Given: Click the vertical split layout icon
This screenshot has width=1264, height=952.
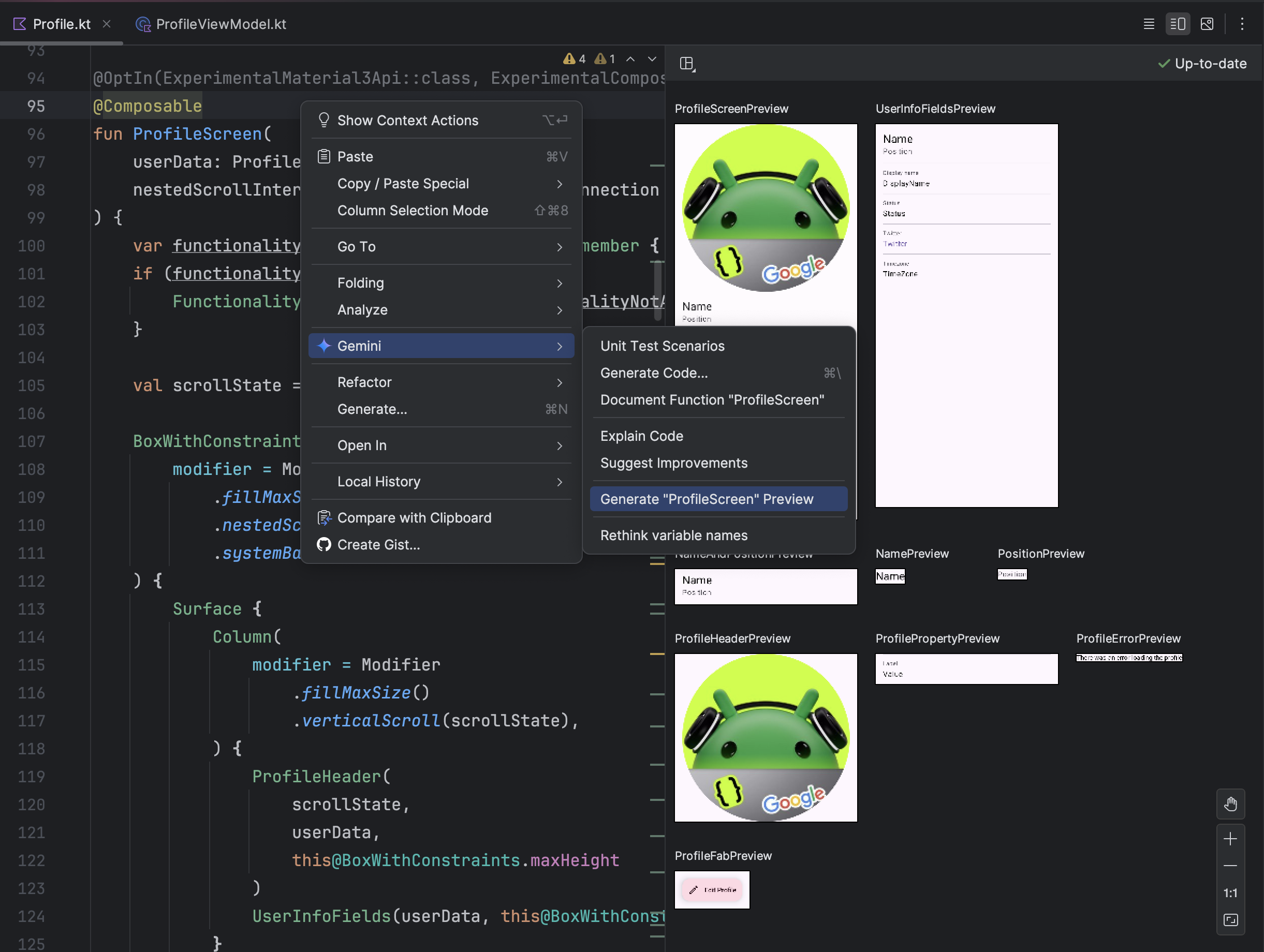Looking at the screenshot, I should point(1177,24).
